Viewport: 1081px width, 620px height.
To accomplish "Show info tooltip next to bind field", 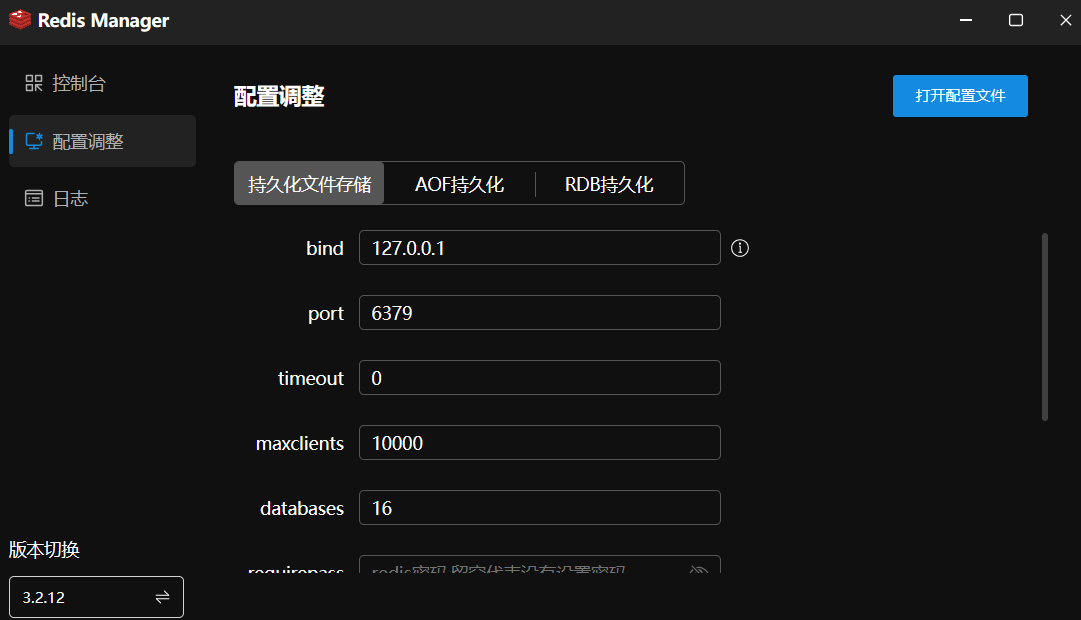I will [x=740, y=248].
